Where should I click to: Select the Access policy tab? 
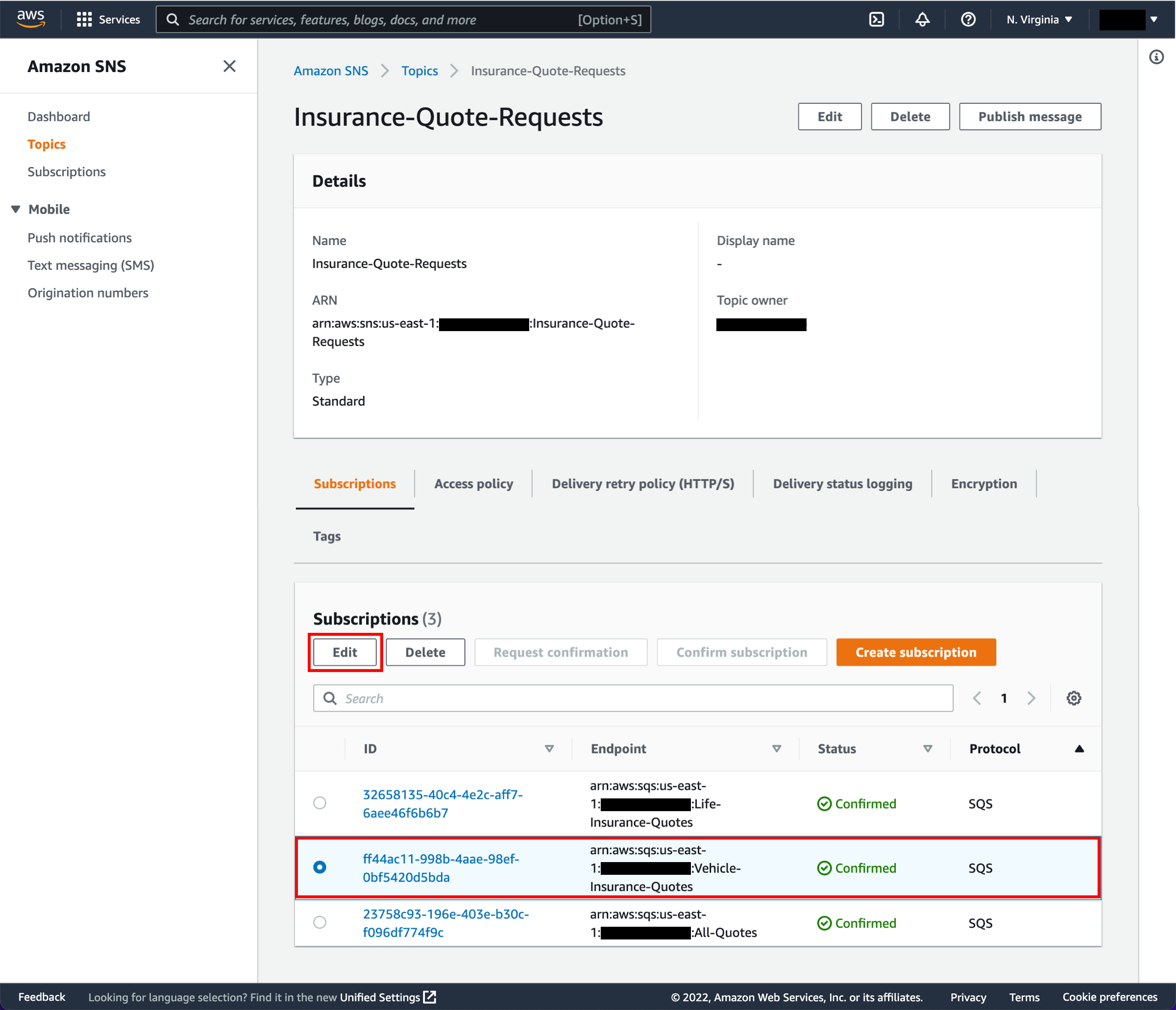(x=473, y=483)
